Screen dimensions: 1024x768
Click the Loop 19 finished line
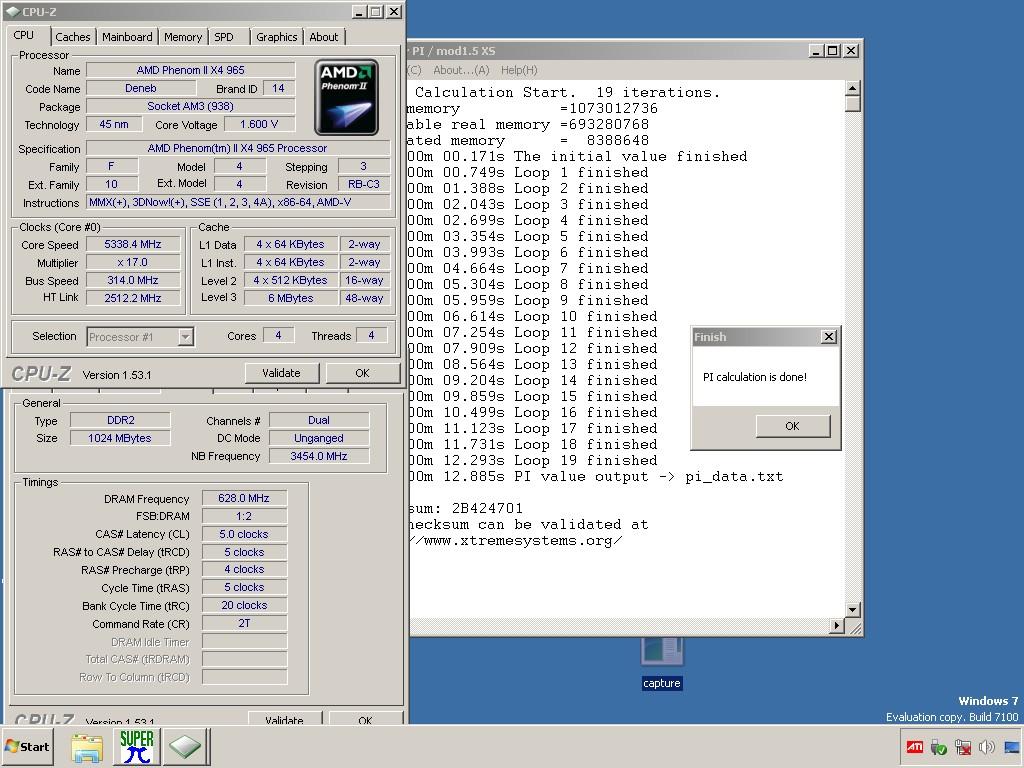pyautogui.click(x=534, y=460)
